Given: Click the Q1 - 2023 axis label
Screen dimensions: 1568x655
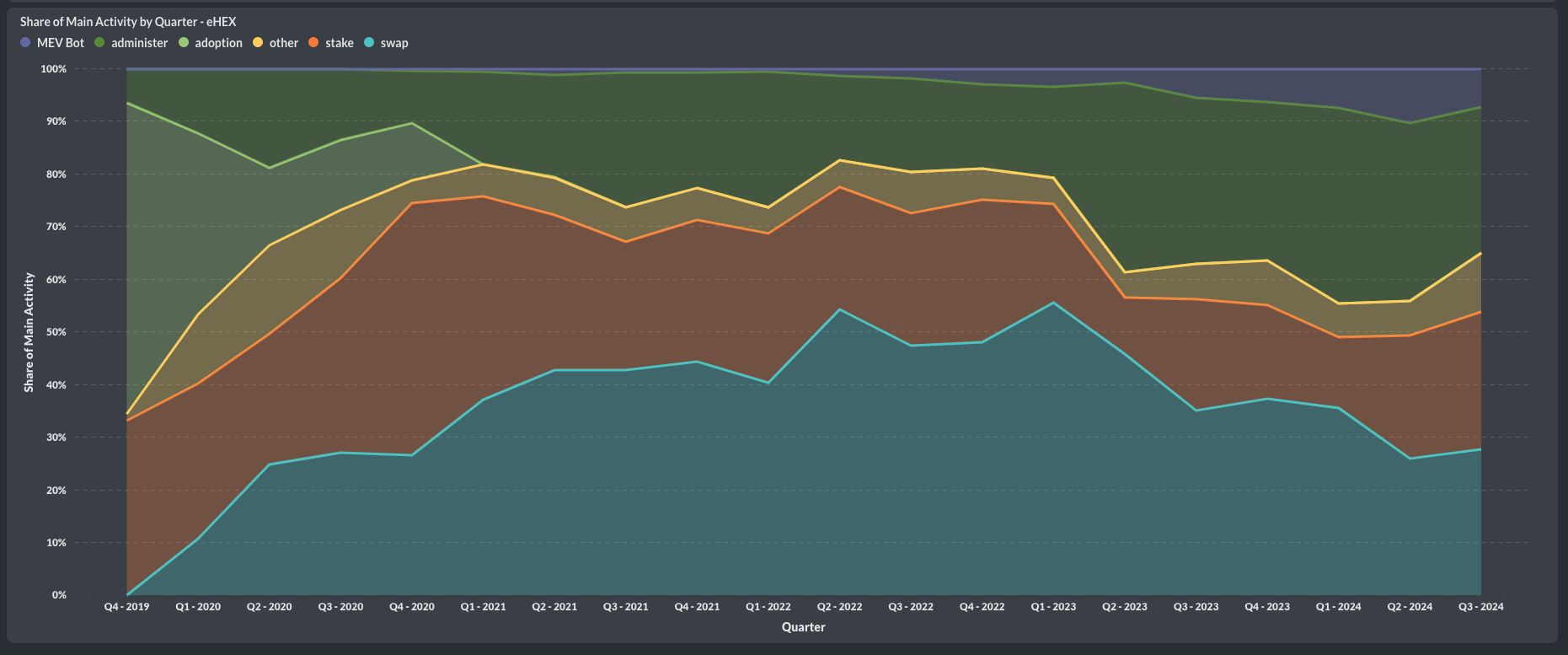Looking at the screenshot, I should click(x=1053, y=607).
